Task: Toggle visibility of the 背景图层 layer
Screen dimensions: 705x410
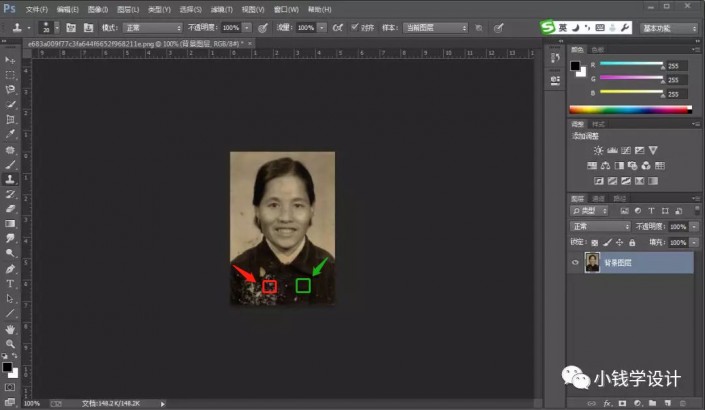Action: (x=575, y=263)
